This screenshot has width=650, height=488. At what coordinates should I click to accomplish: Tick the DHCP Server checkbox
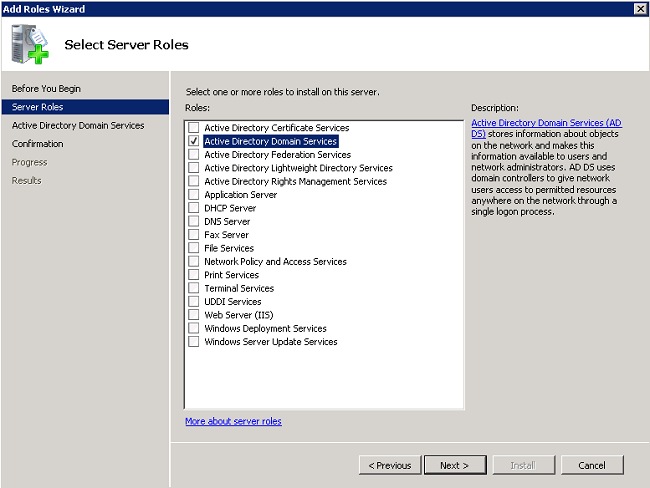click(193, 208)
